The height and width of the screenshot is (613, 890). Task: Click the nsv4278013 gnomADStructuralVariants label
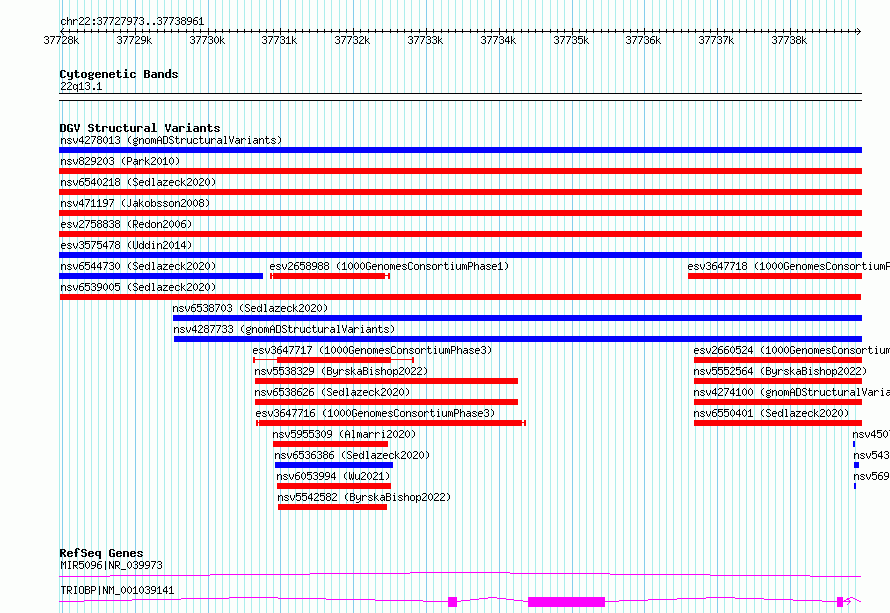[171, 140]
